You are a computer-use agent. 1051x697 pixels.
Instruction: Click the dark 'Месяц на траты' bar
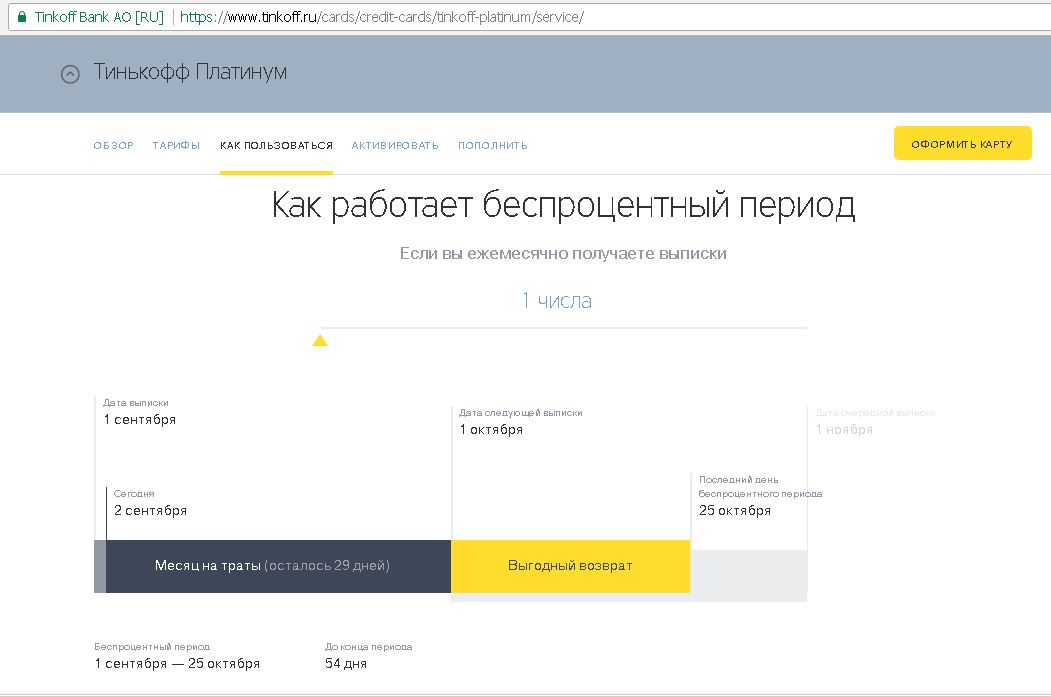point(278,566)
